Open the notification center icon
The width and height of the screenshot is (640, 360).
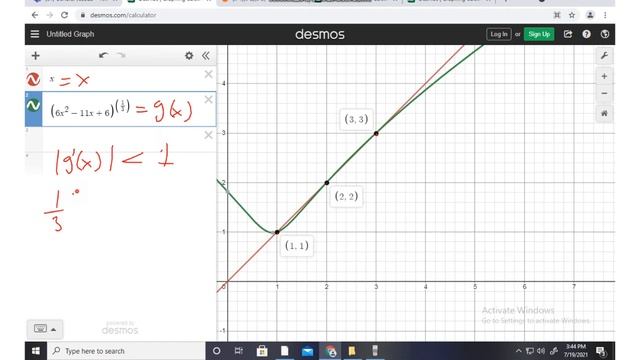tap(600, 351)
